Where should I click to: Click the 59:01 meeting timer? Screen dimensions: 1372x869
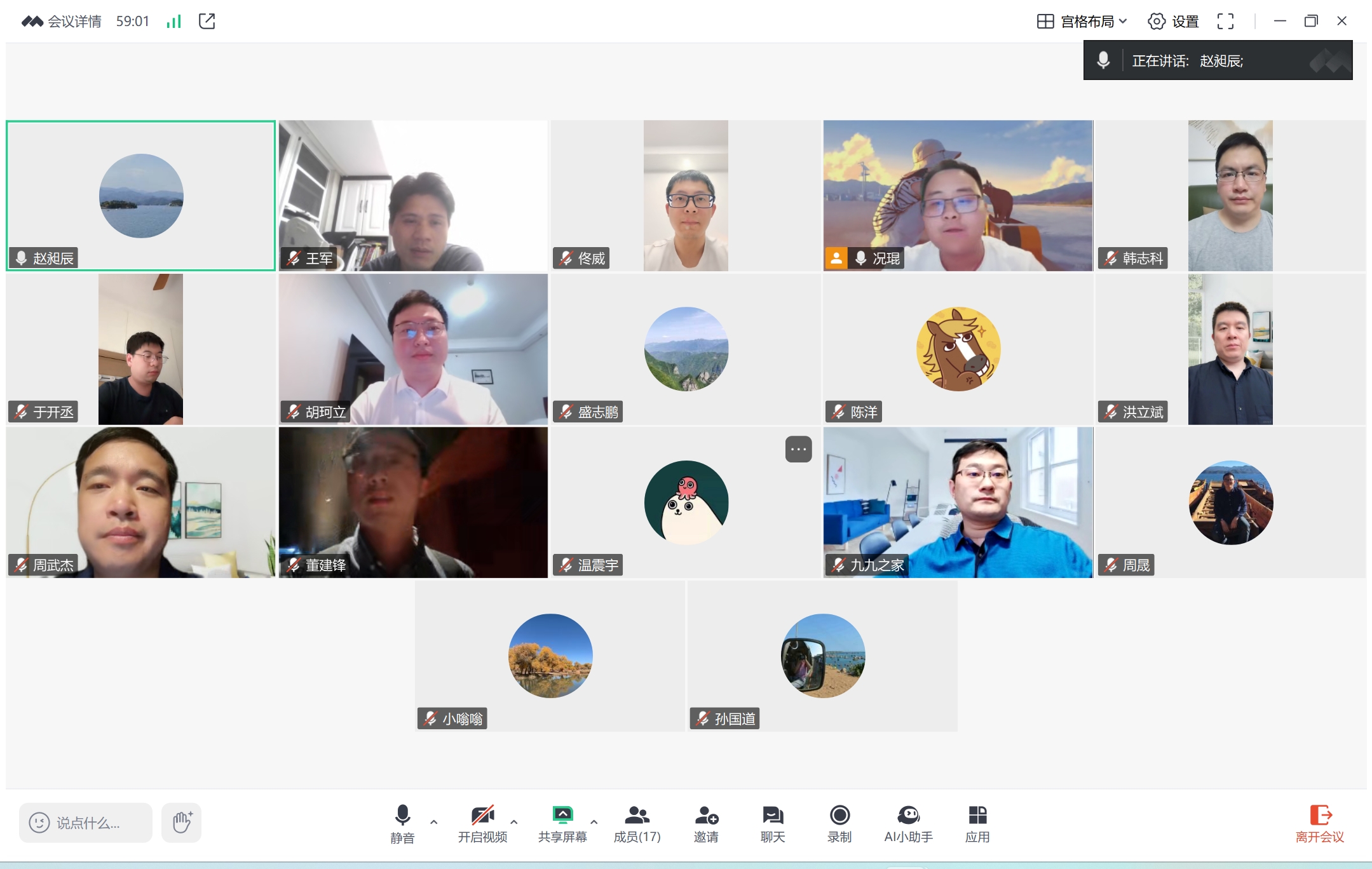point(132,22)
